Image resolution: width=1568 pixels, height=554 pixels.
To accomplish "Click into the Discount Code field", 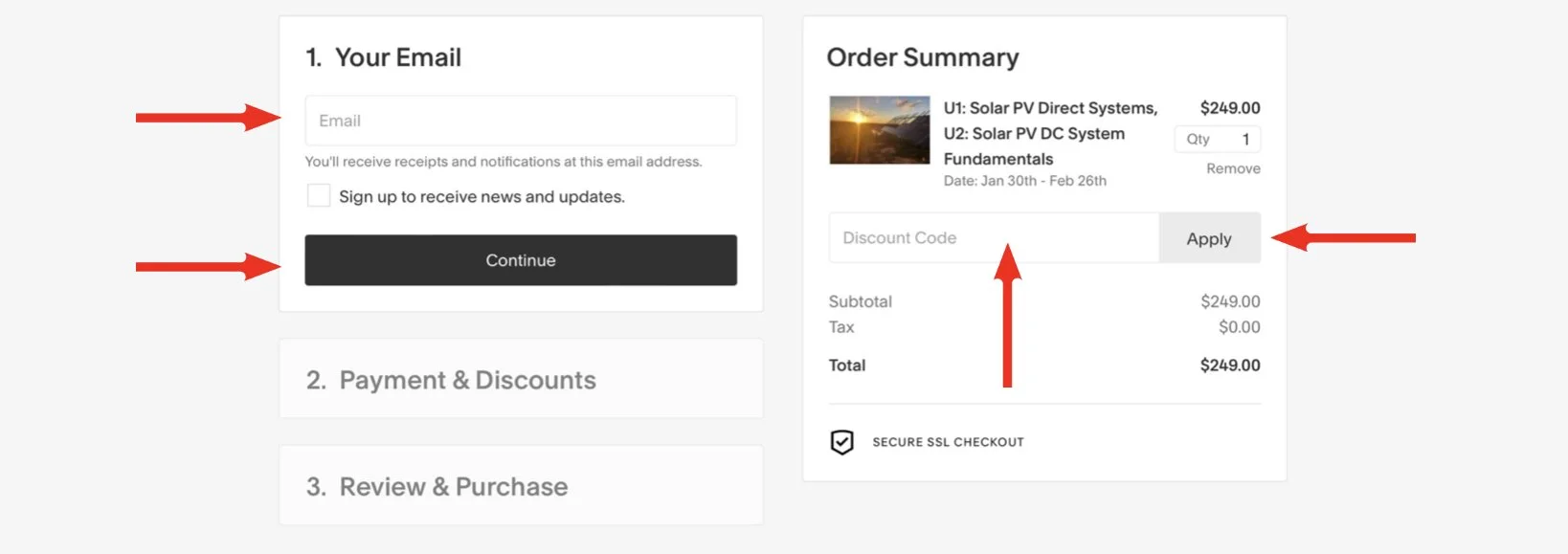I will point(993,238).
